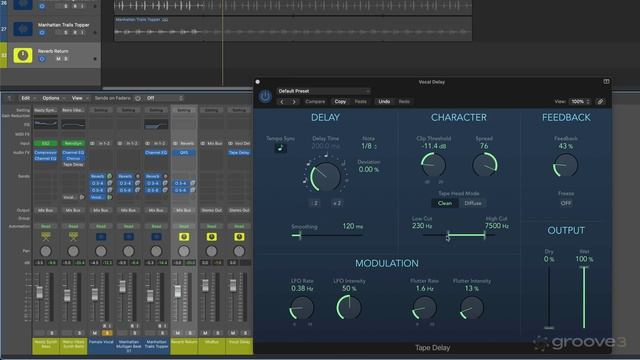The image size is (640, 360).
Task: Click Vocal Delay channel strip icon
Action: point(239,237)
